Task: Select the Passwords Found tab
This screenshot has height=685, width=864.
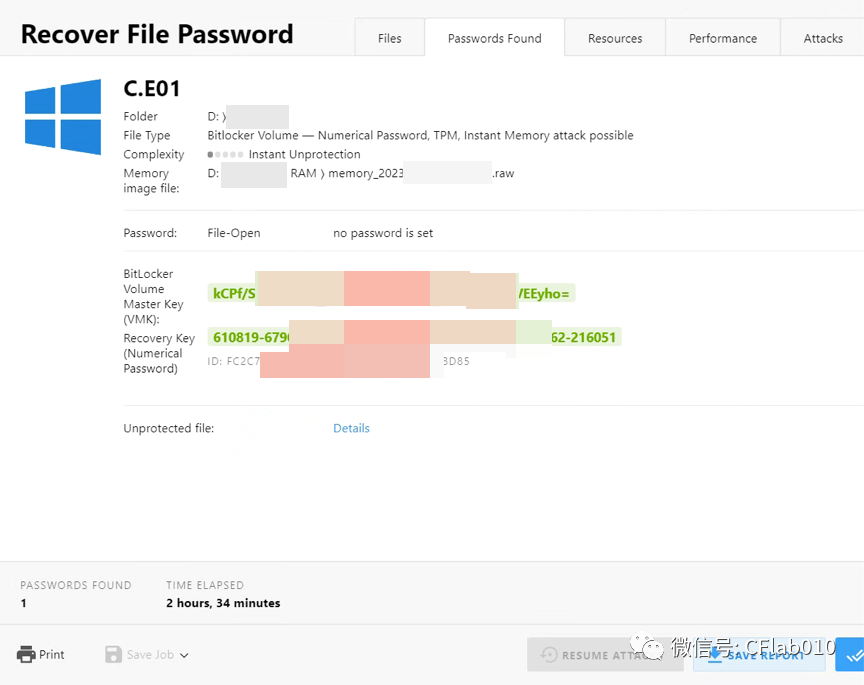Action: coord(494,38)
